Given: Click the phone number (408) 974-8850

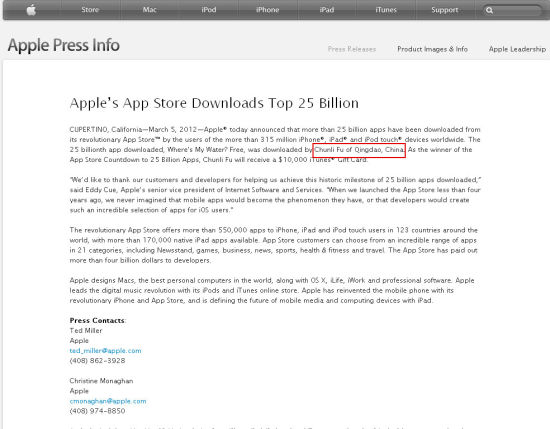Looking at the screenshot, I should pyautogui.click(x=97, y=411).
